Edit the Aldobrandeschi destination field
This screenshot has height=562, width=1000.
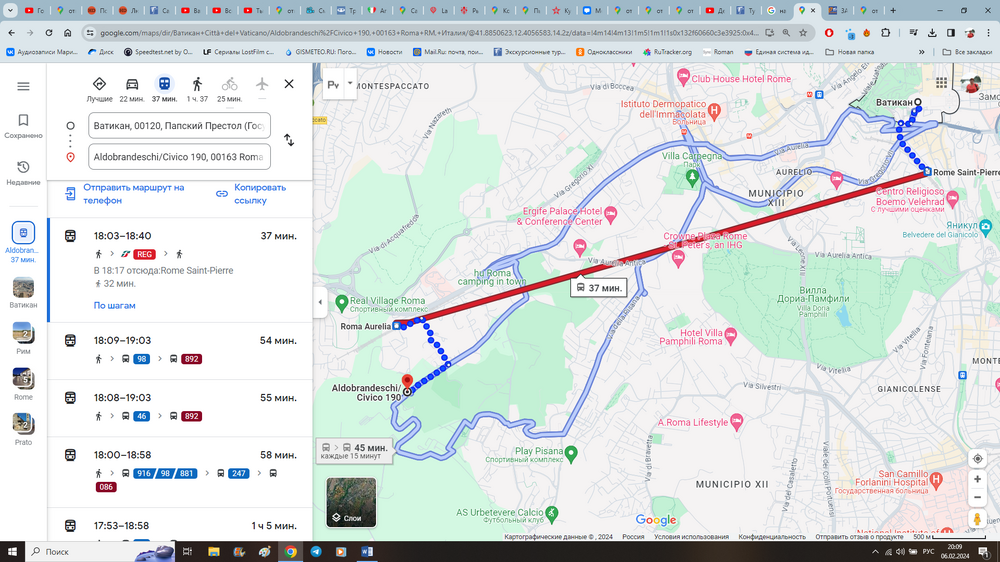click(x=179, y=157)
